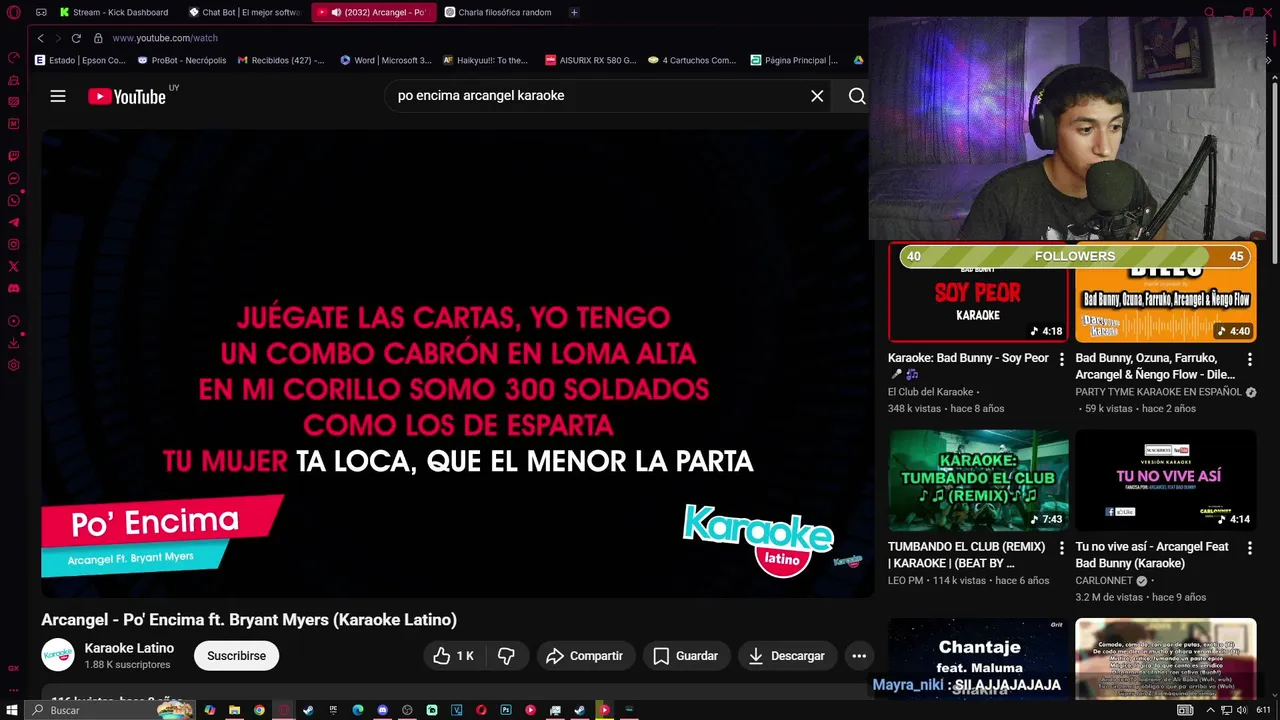Open options menu for Soy Peor karaoke
1280x720 pixels.
coord(1062,359)
